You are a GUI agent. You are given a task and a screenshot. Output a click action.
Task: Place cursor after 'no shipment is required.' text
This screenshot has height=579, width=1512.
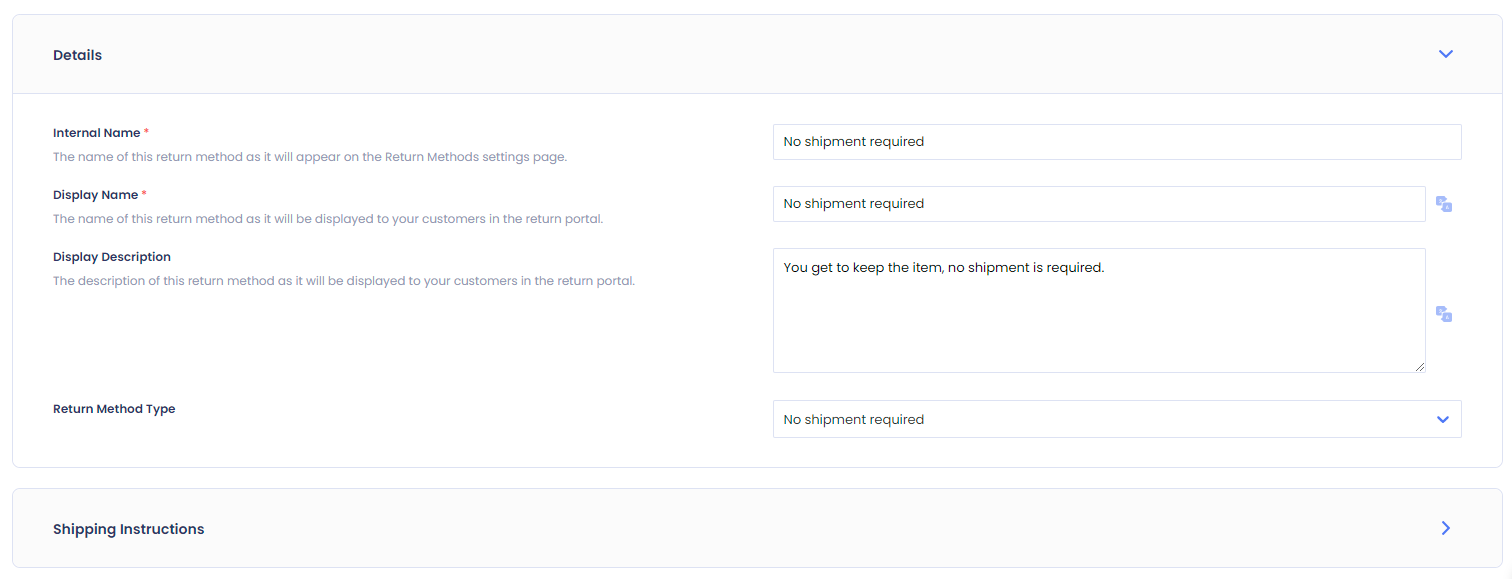tap(1106, 267)
